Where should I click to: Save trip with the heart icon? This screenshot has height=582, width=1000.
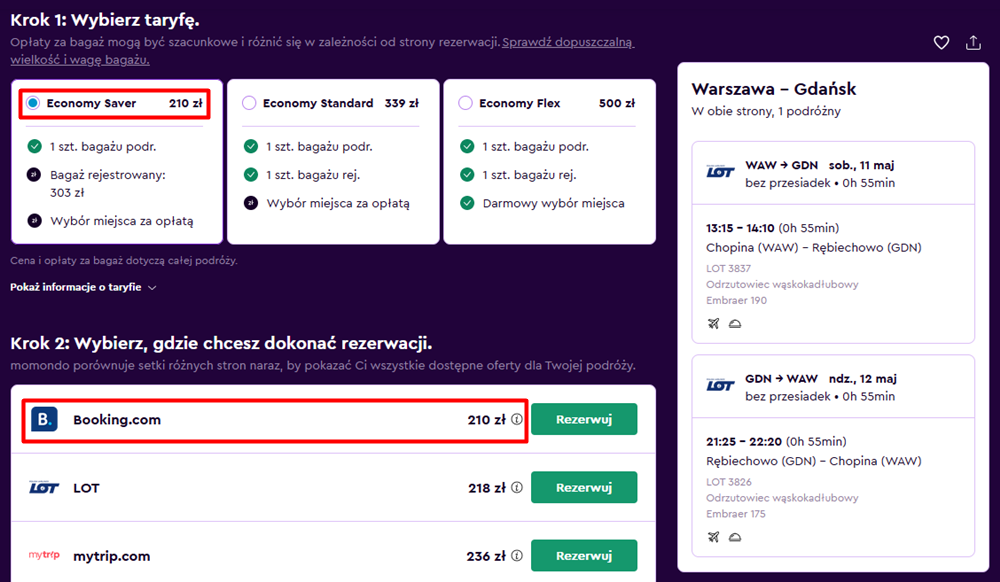pos(941,43)
